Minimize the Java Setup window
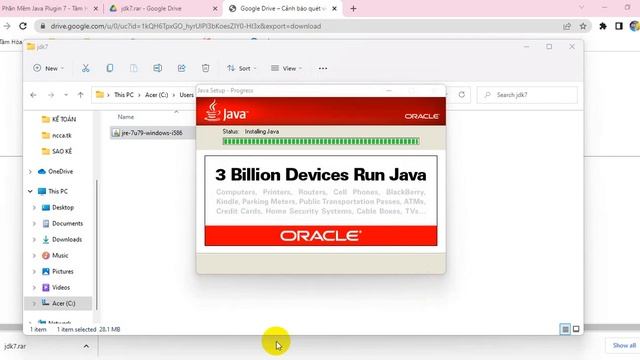This screenshot has height=360, width=640. pos(389,90)
